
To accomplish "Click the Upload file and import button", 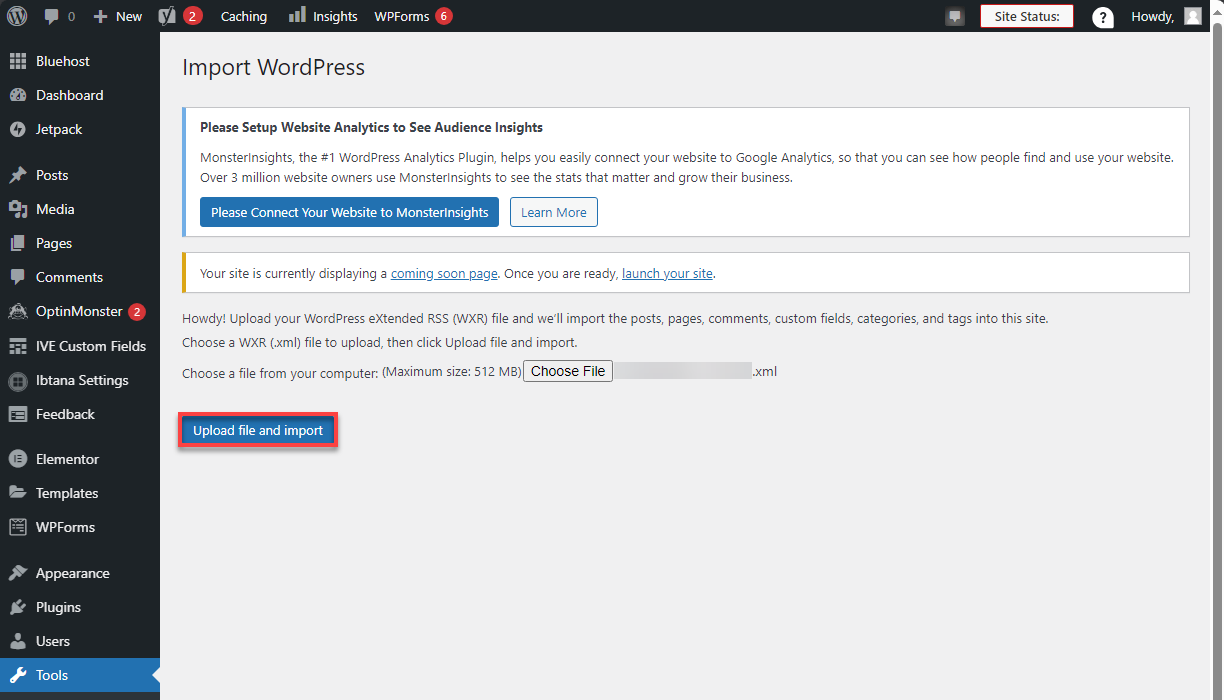I will 257,429.
